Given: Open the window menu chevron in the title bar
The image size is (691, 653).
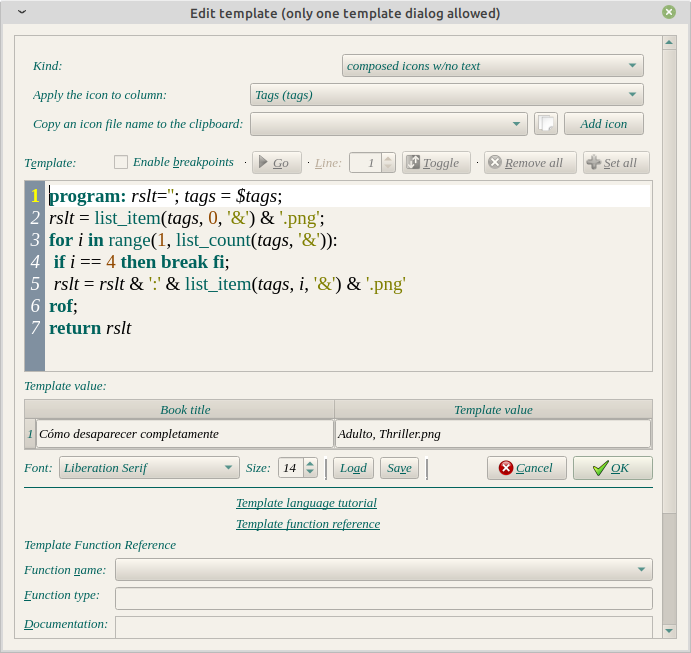Looking at the screenshot, I should (x=22, y=12).
